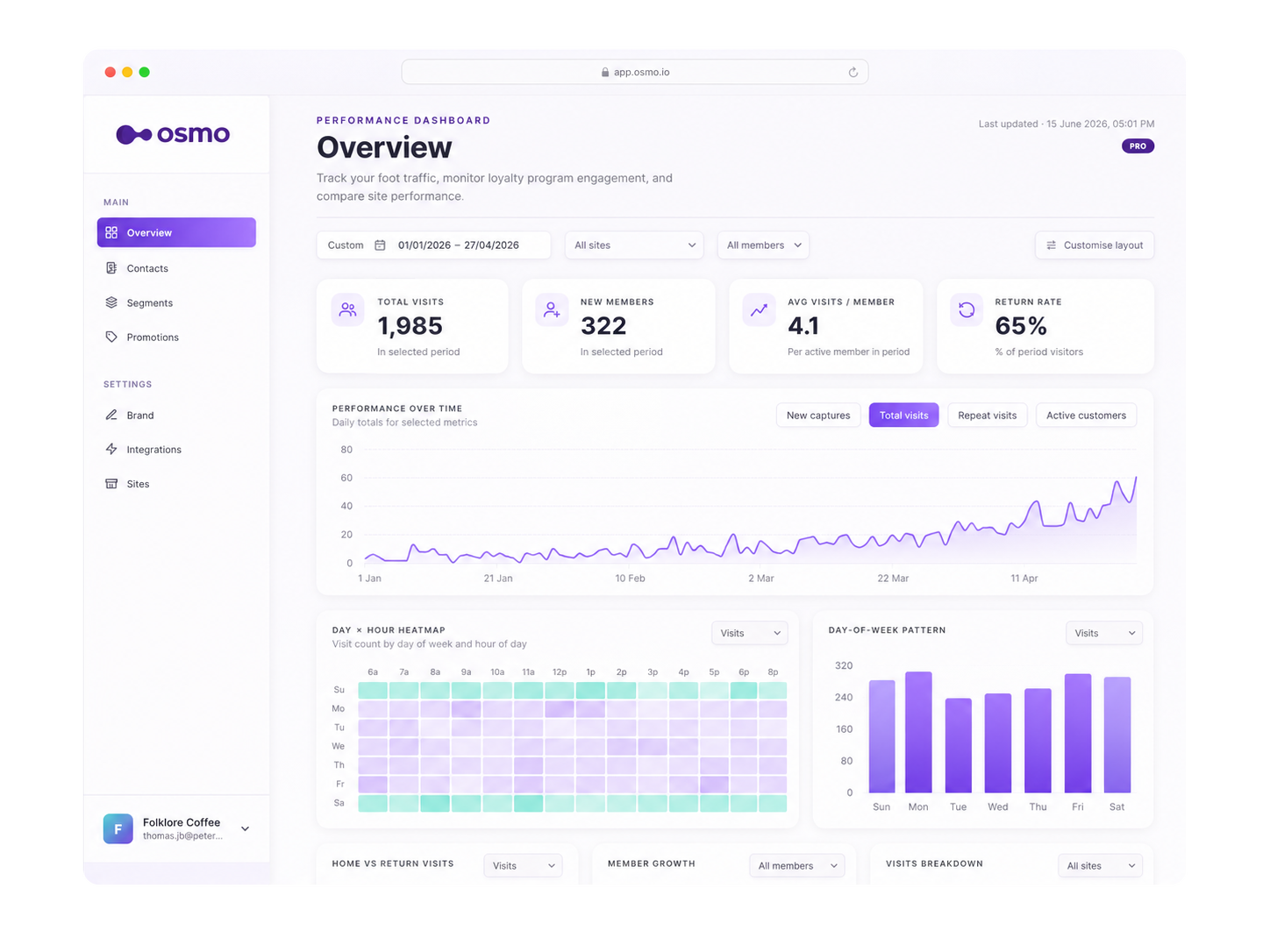Open the Custom date range picker

point(433,245)
